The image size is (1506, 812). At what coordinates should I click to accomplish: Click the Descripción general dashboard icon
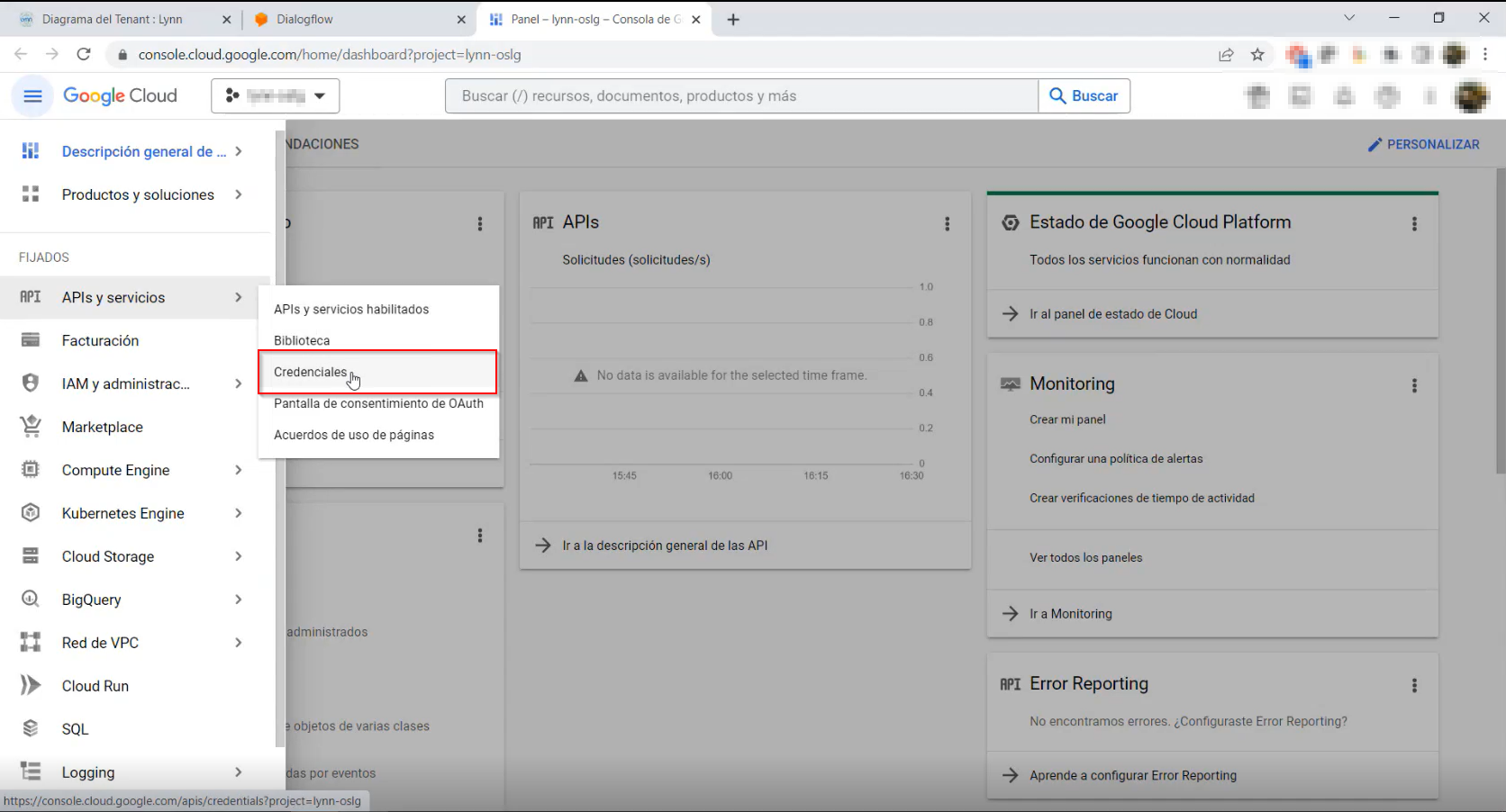point(31,151)
